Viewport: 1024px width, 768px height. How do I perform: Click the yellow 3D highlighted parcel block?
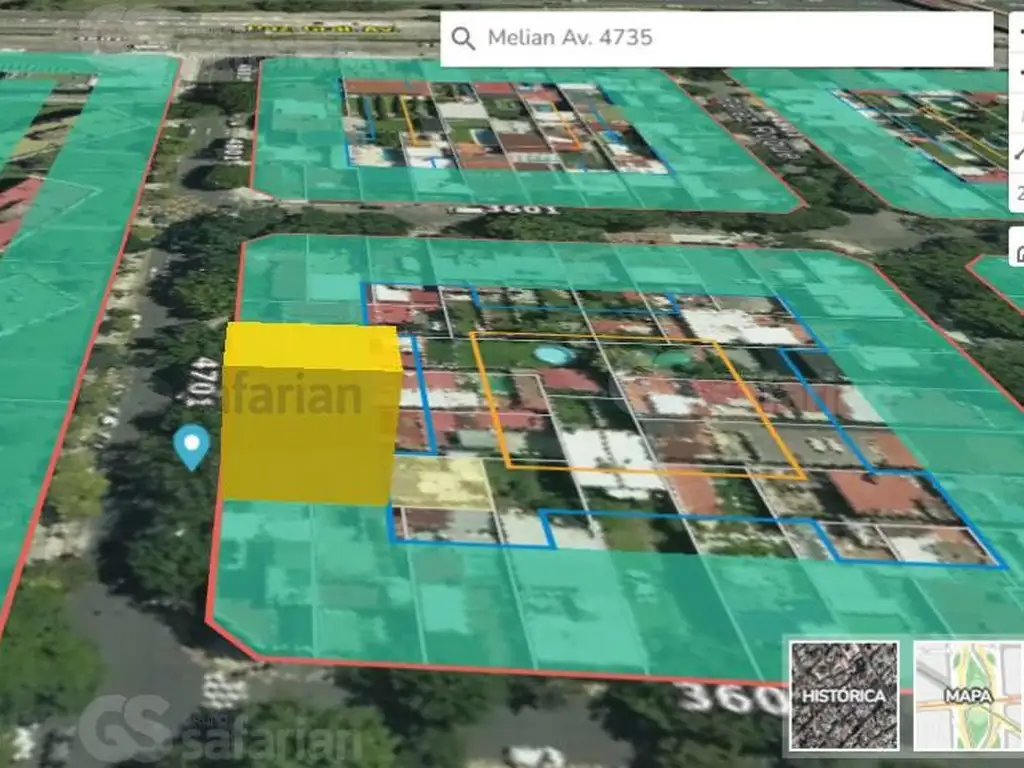(x=308, y=420)
